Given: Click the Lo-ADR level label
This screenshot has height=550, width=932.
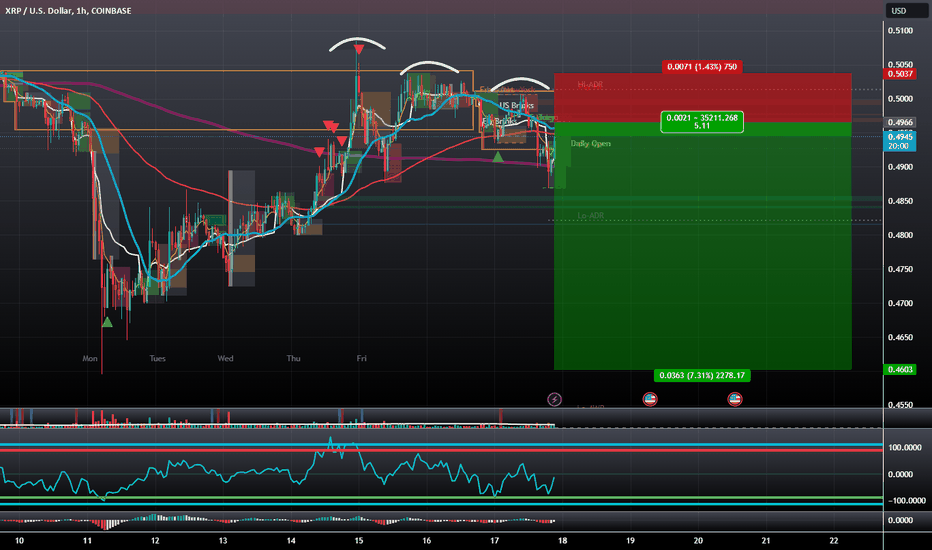Looking at the screenshot, I should (x=590, y=215).
